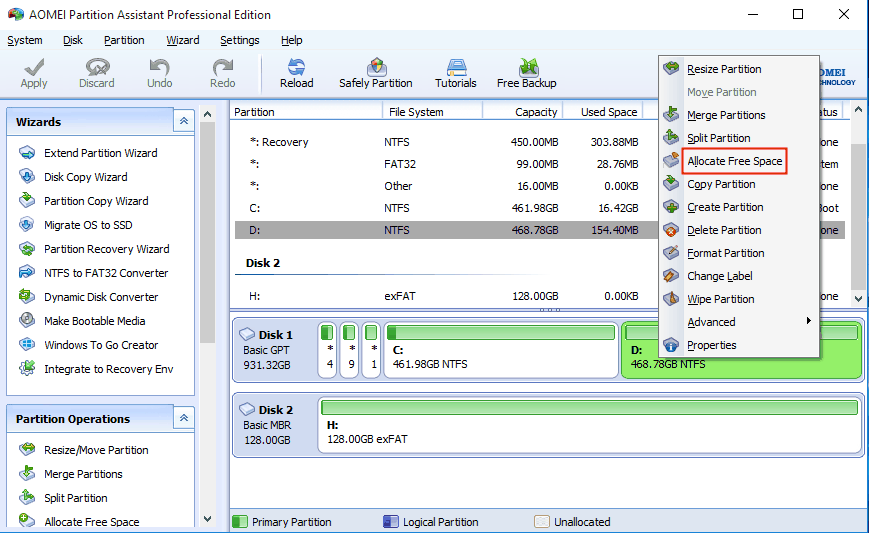869x533 pixels.
Task: Open Partition Recovery Wizard
Action: click(x=107, y=249)
